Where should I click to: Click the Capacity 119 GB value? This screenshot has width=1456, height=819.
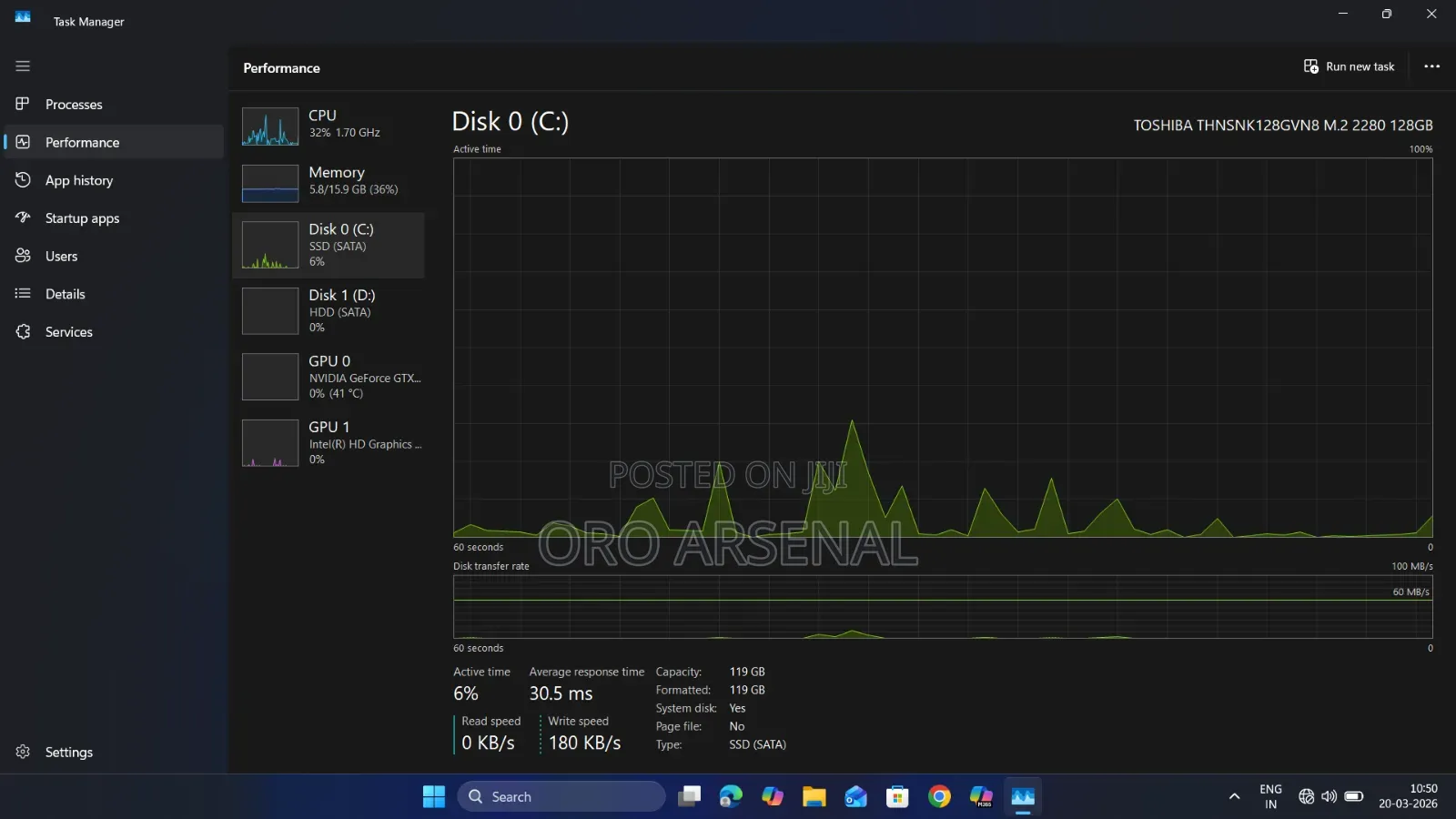747,672
